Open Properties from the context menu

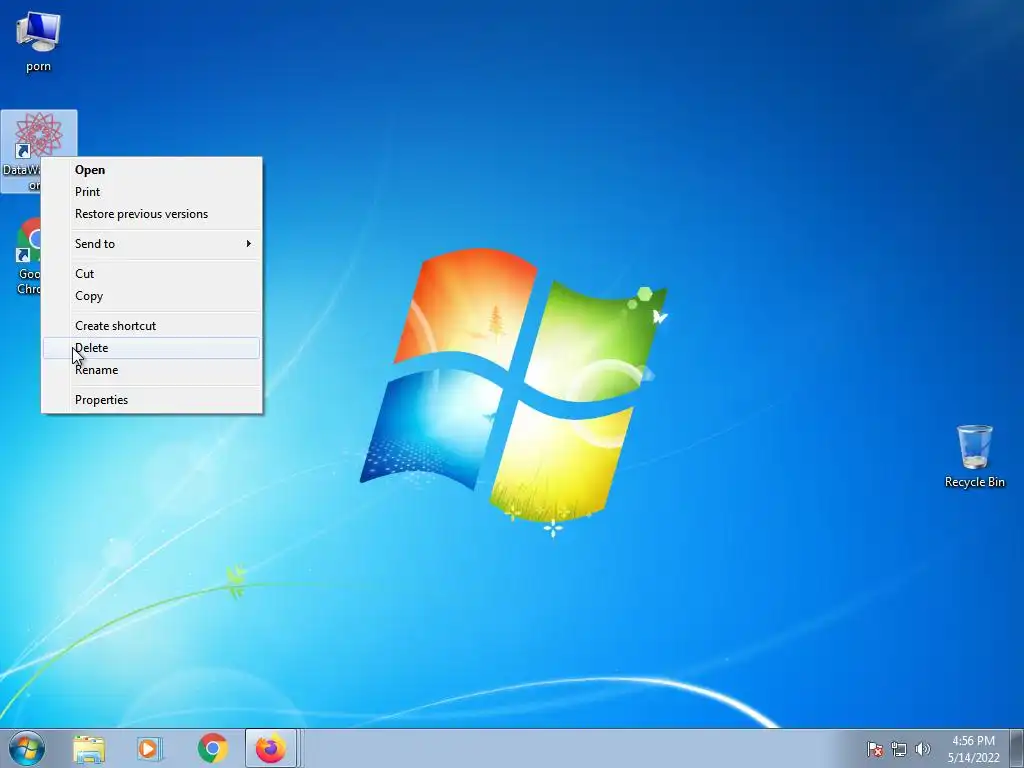[x=152, y=400]
